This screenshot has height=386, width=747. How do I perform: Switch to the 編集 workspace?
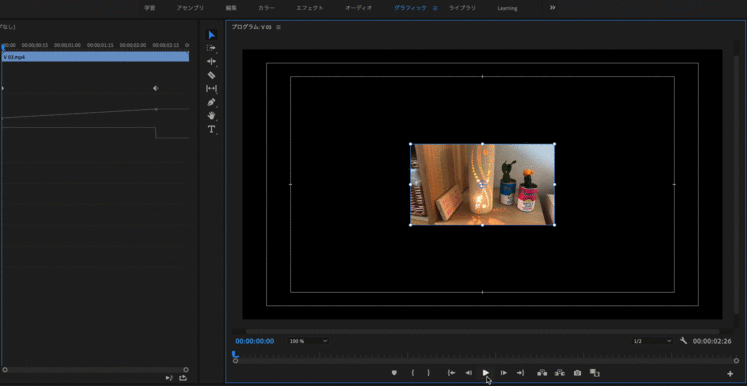pyautogui.click(x=231, y=8)
